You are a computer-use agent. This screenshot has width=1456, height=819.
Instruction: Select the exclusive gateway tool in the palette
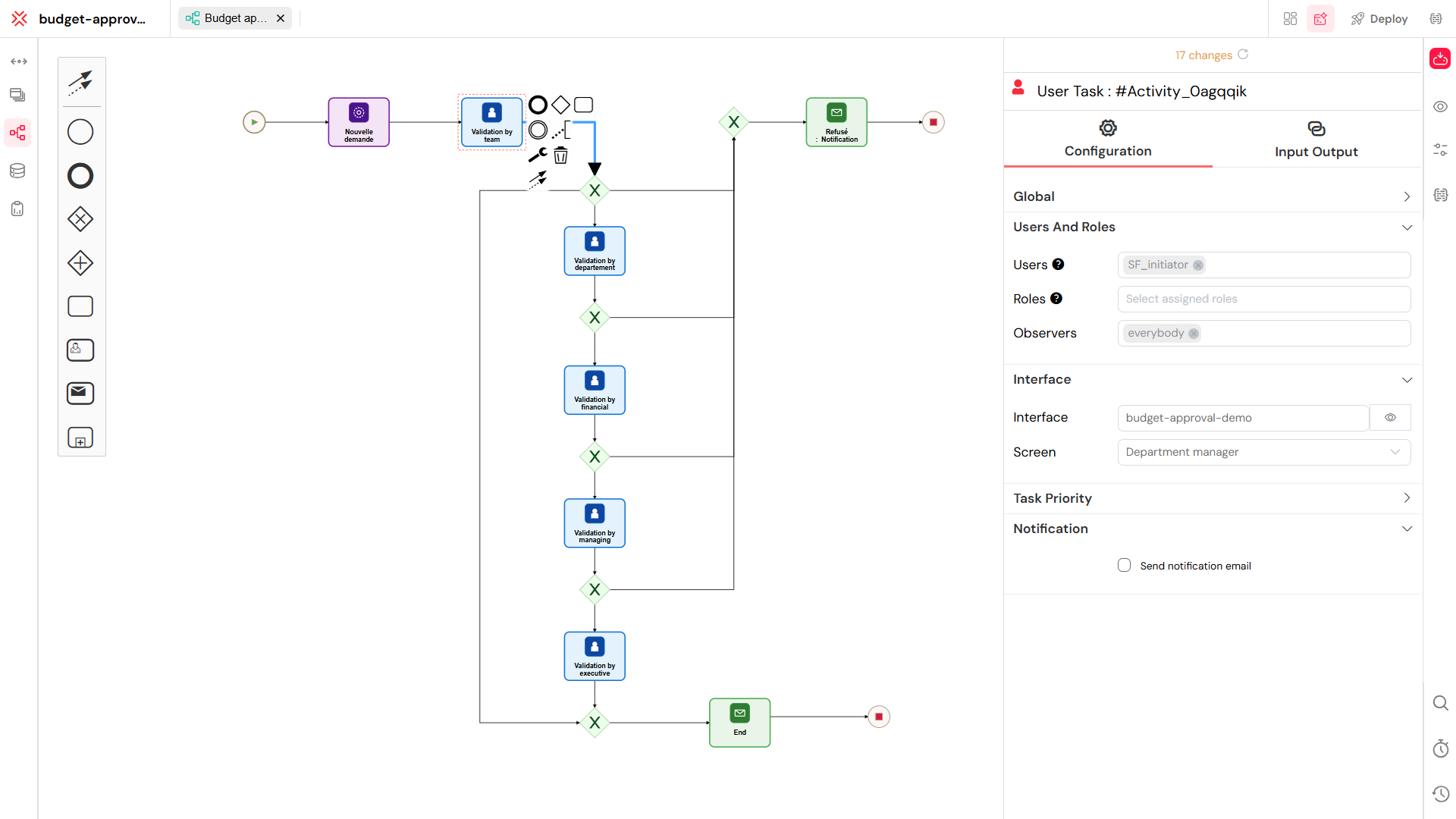[x=80, y=219]
